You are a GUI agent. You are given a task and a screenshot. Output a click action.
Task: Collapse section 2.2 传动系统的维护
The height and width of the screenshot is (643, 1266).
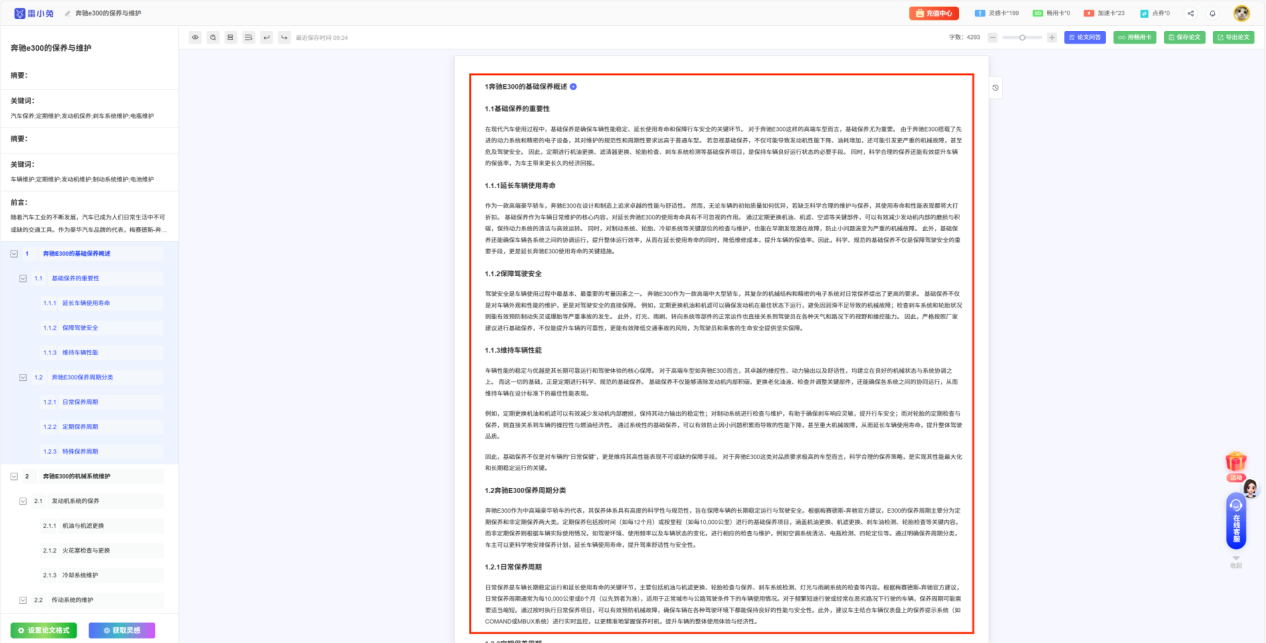(23, 600)
